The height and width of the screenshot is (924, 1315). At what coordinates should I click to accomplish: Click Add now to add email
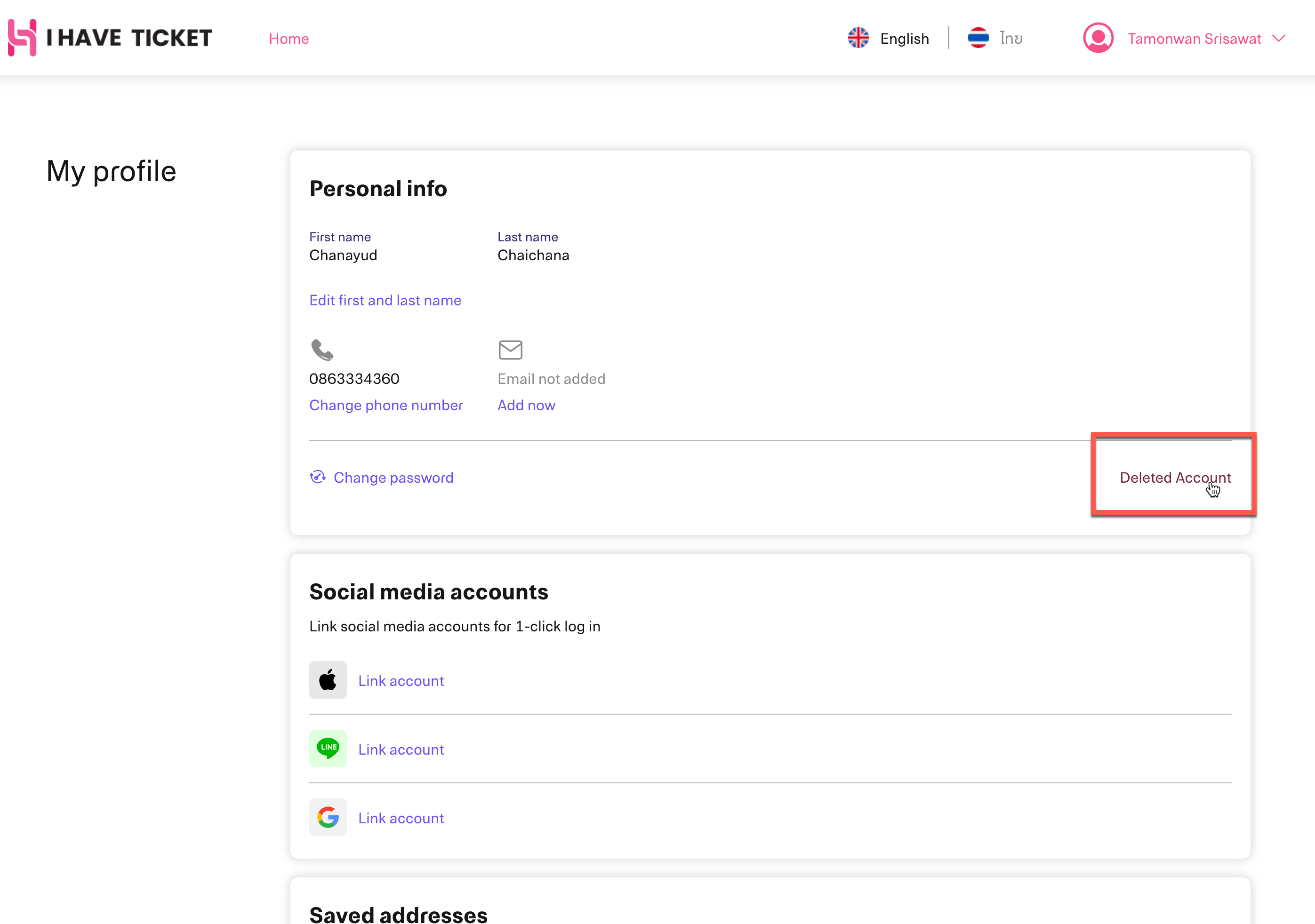coord(526,406)
